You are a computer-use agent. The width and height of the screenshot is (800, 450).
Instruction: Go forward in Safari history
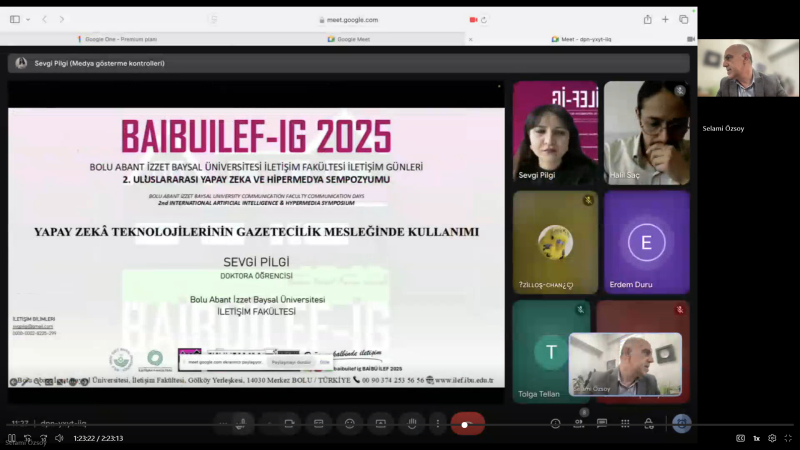(62, 19)
